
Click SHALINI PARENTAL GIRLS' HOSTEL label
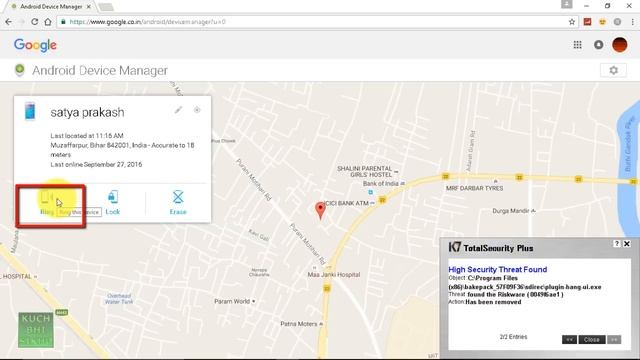click(364, 171)
